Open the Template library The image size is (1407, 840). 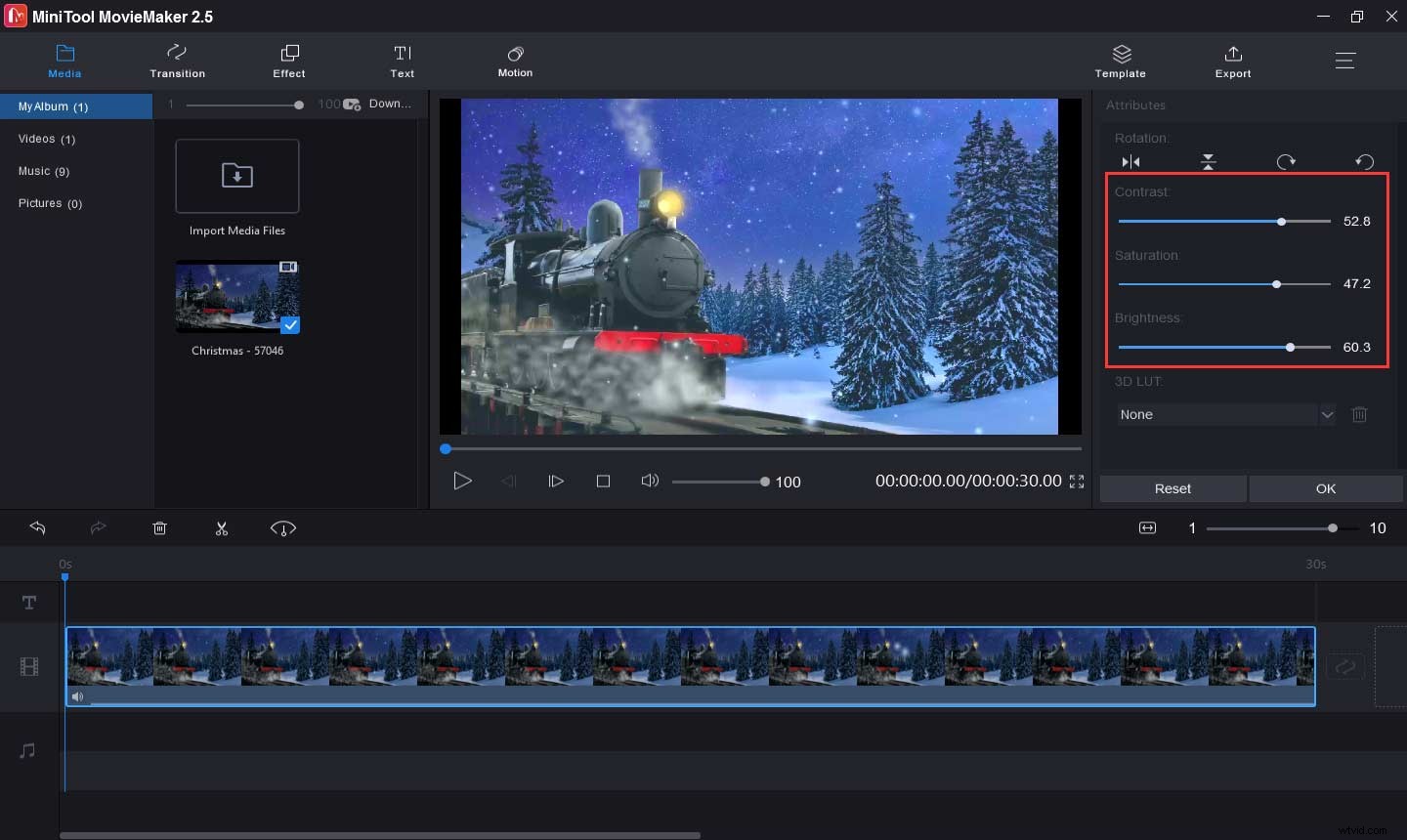(1120, 61)
